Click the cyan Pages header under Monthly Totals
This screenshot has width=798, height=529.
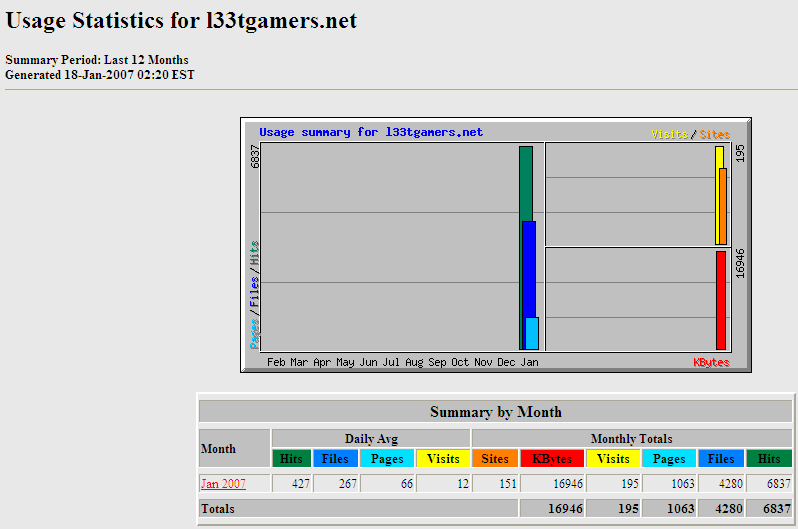pos(669,458)
